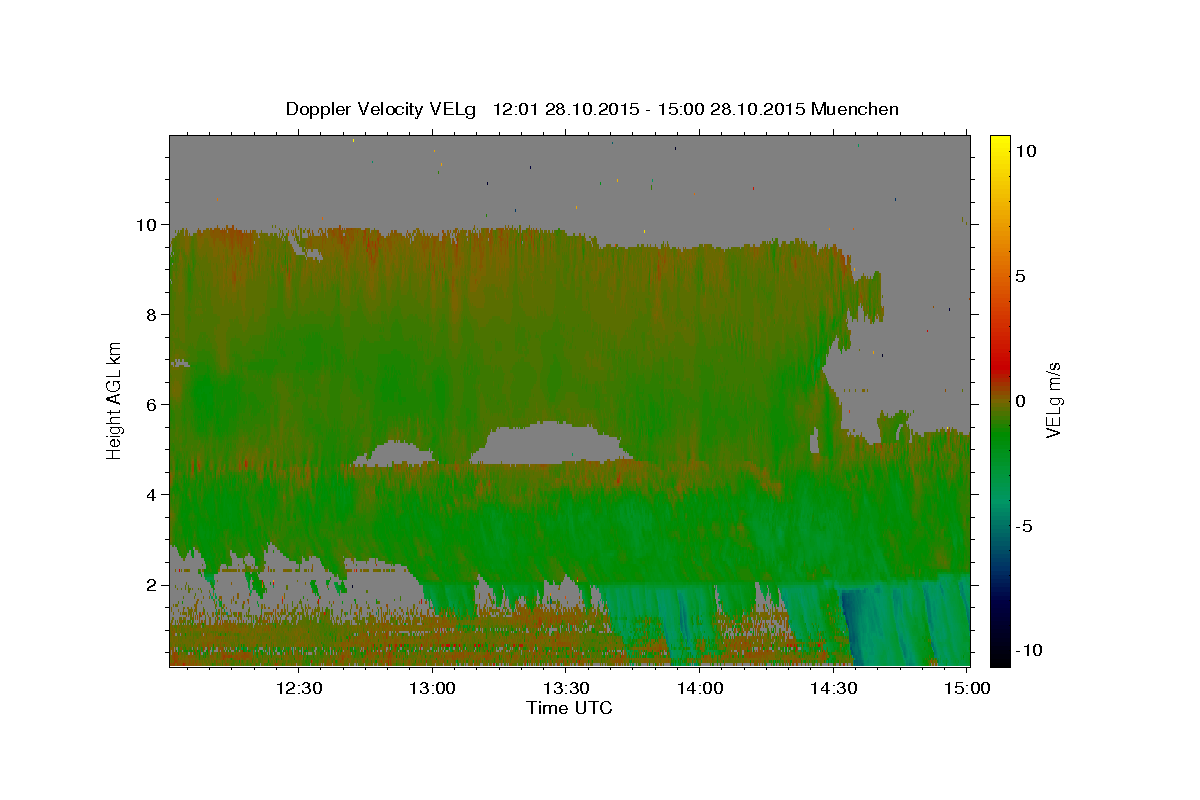1200x800 pixels.
Task: Click colorbar value -10 label
Action: click(x=1028, y=650)
